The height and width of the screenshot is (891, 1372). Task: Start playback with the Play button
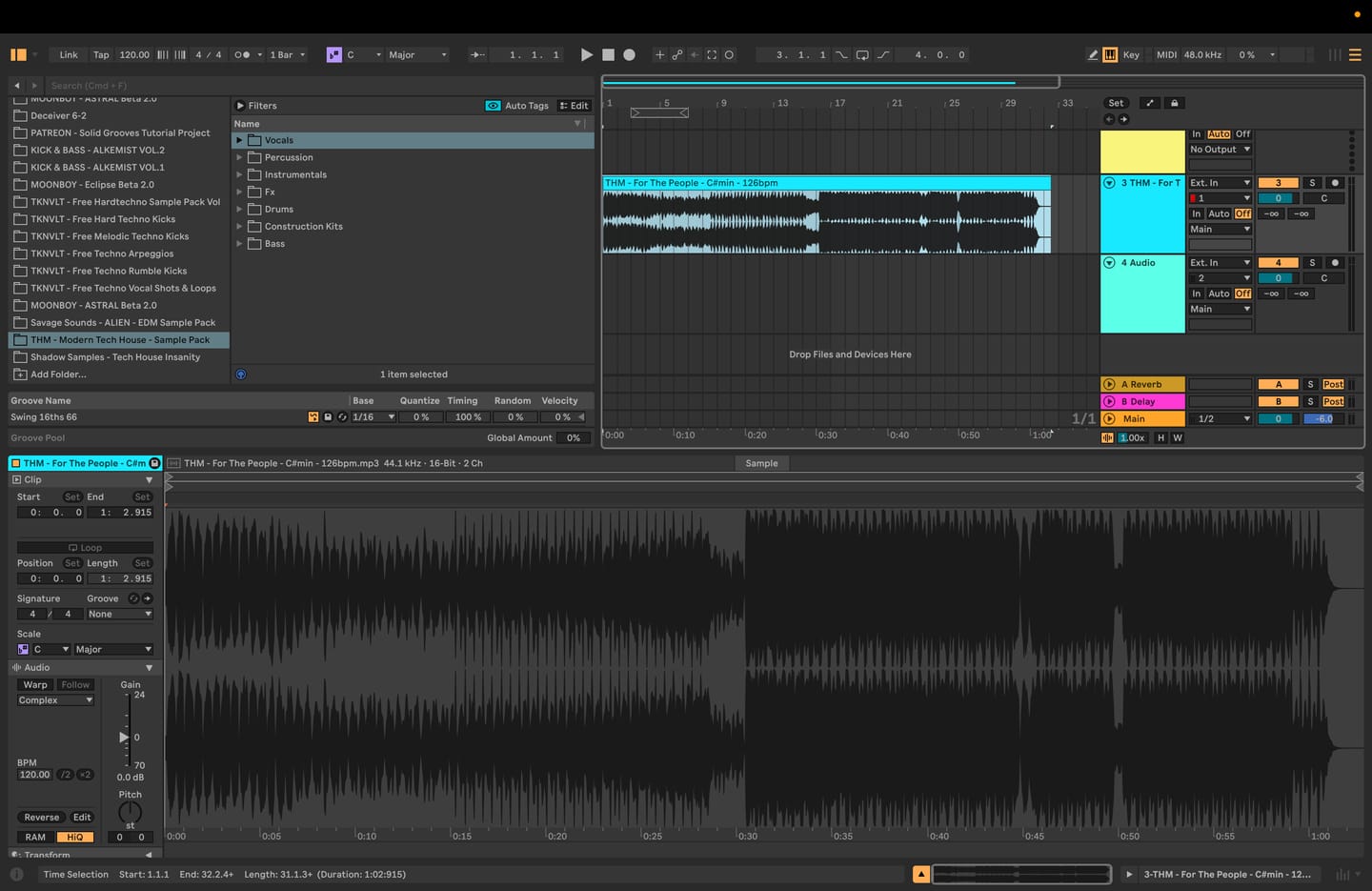coord(586,54)
